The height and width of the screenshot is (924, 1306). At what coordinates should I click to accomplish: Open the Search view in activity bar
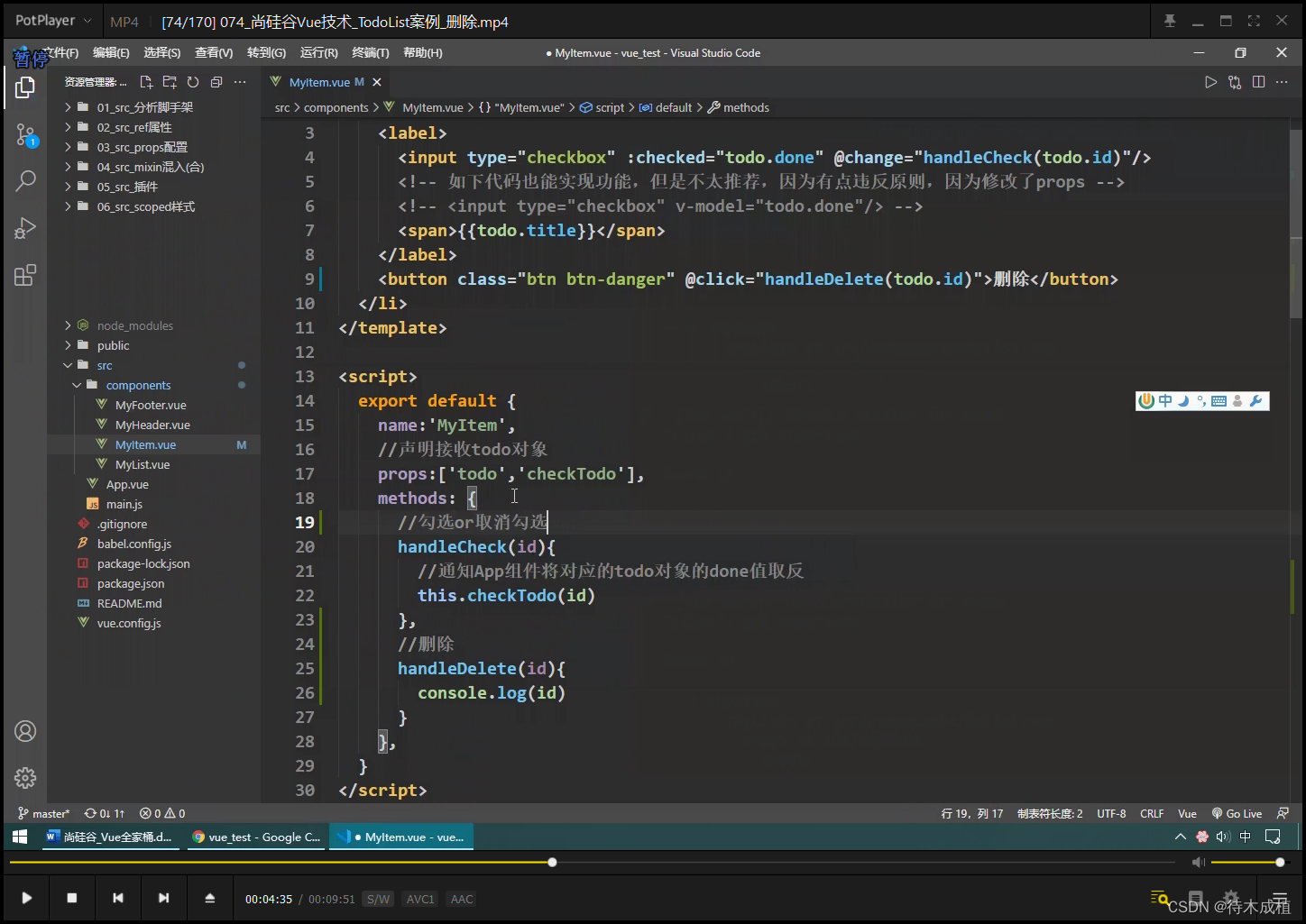25,180
